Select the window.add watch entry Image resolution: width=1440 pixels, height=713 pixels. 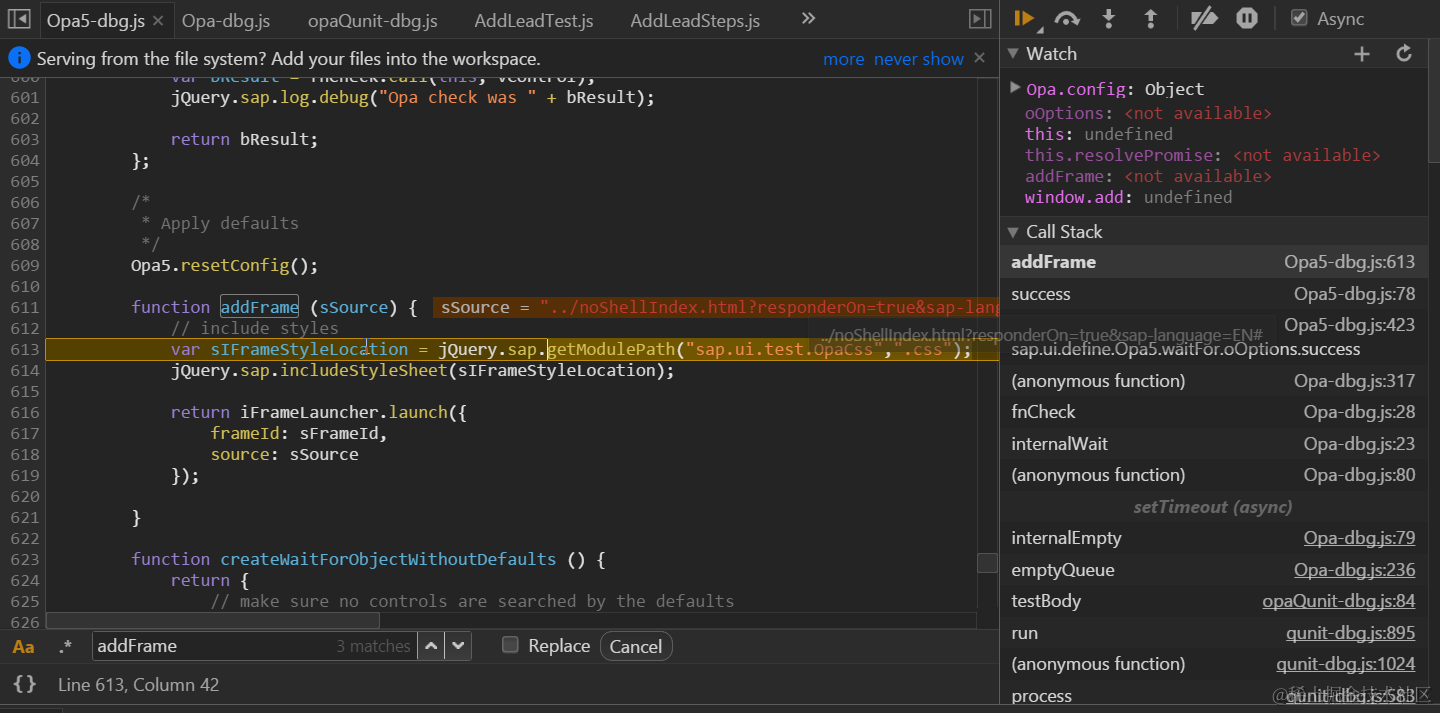[1128, 197]
